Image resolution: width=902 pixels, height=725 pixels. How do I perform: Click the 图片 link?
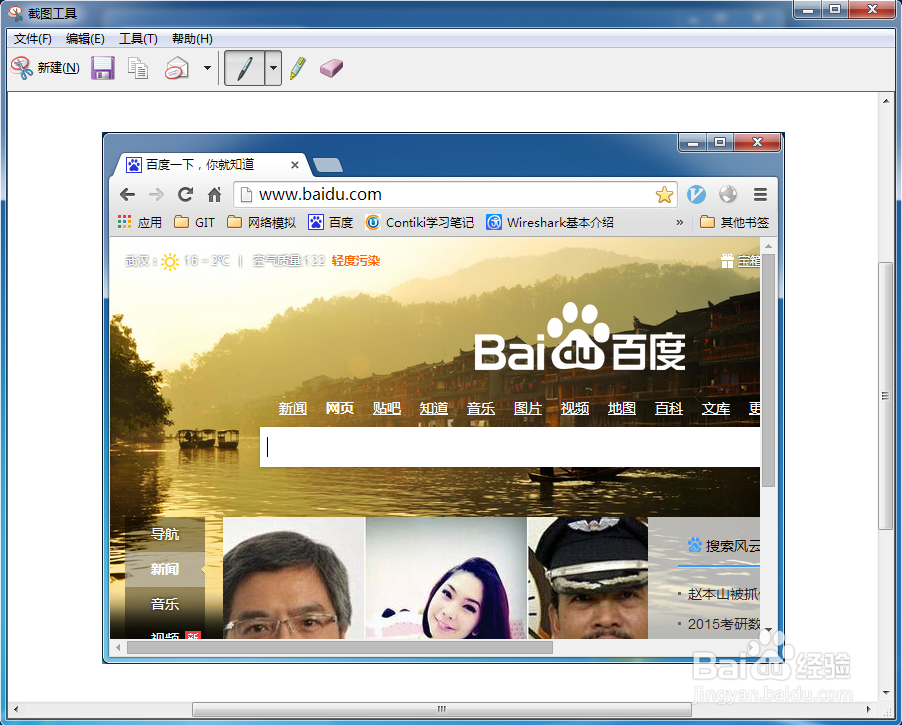pos(528,408)
